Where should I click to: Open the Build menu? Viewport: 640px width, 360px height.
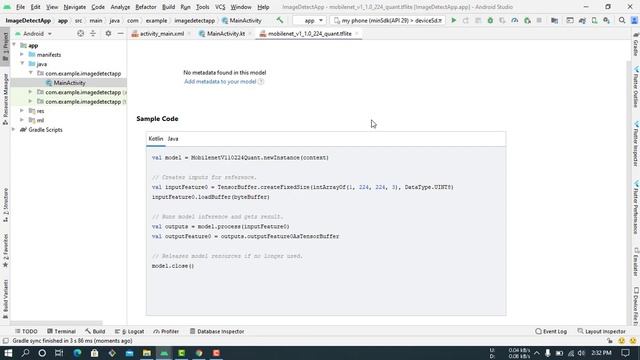click(x=168, y=7)
